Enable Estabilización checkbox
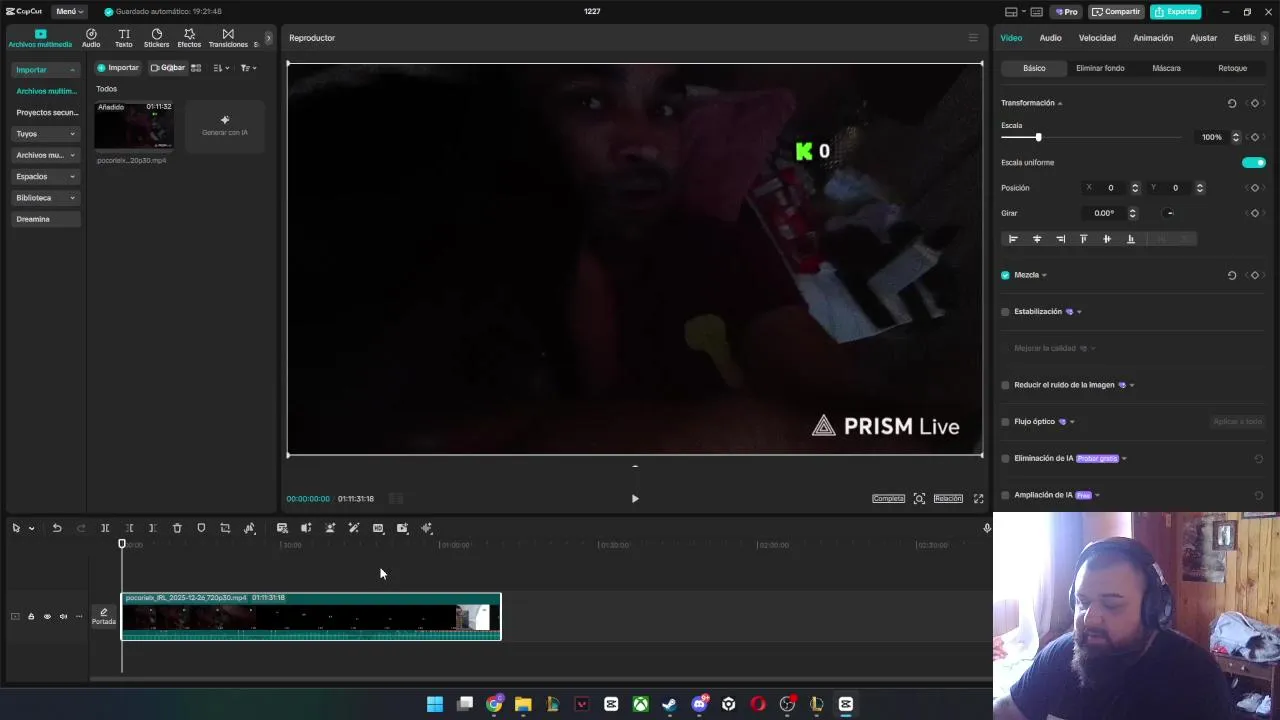Screen dimensions: 1280x720 pyautogui.click(x=1005, y=311)
